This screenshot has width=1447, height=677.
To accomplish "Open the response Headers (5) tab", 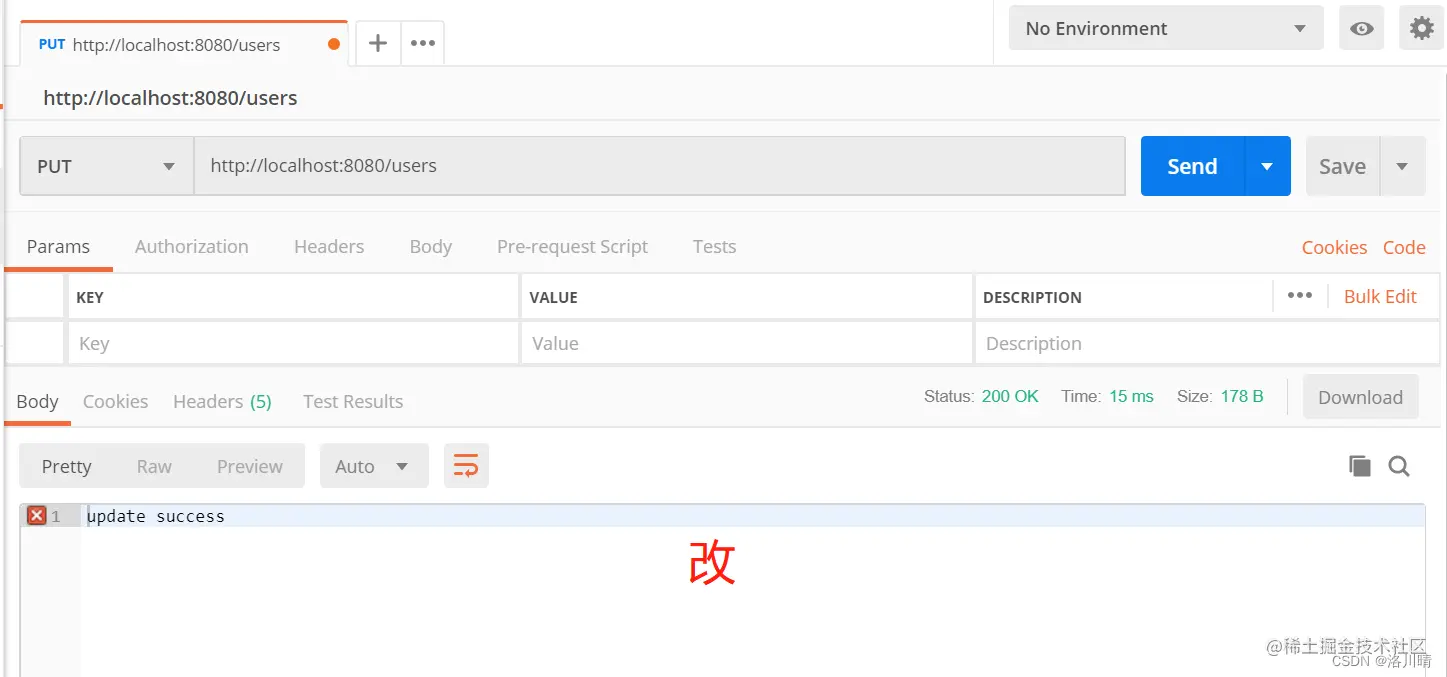I will (x=222, y=401).
